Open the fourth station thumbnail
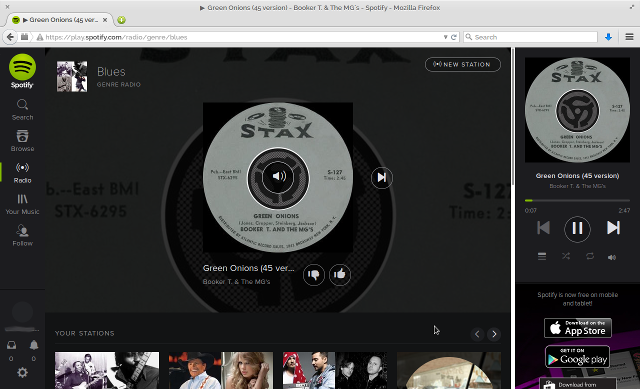The width and height of the screenshot is (640, 389). [449, 370]
